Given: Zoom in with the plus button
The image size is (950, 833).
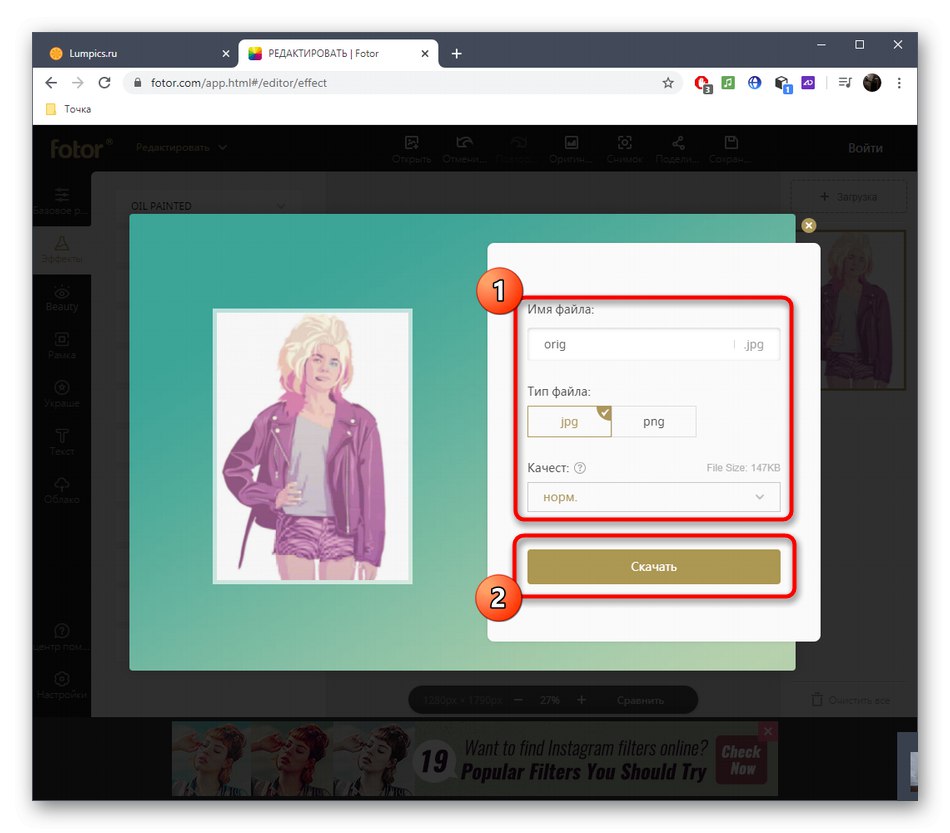Looking at the screenshot, I should (x=581, y=700).
